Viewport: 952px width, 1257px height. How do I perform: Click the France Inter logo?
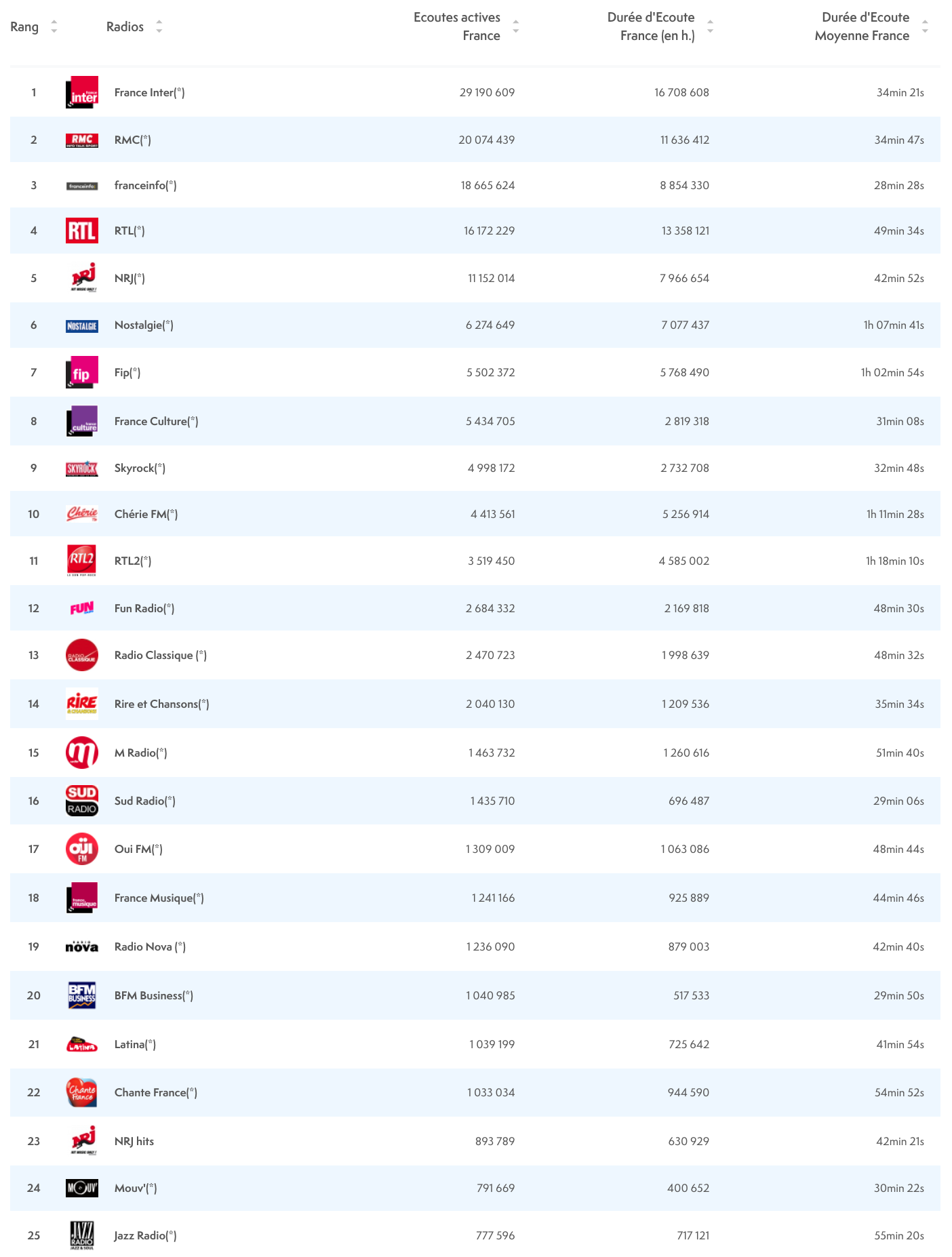[x=82, y=92]
